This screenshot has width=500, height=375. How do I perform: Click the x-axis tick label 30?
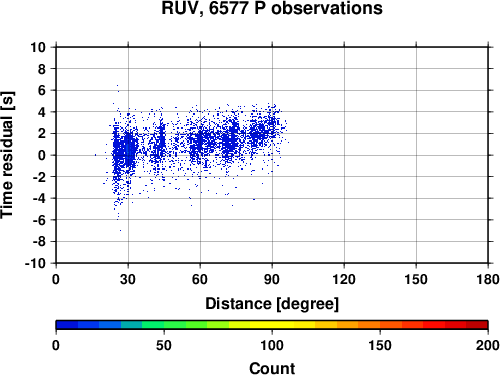(128, 279)
